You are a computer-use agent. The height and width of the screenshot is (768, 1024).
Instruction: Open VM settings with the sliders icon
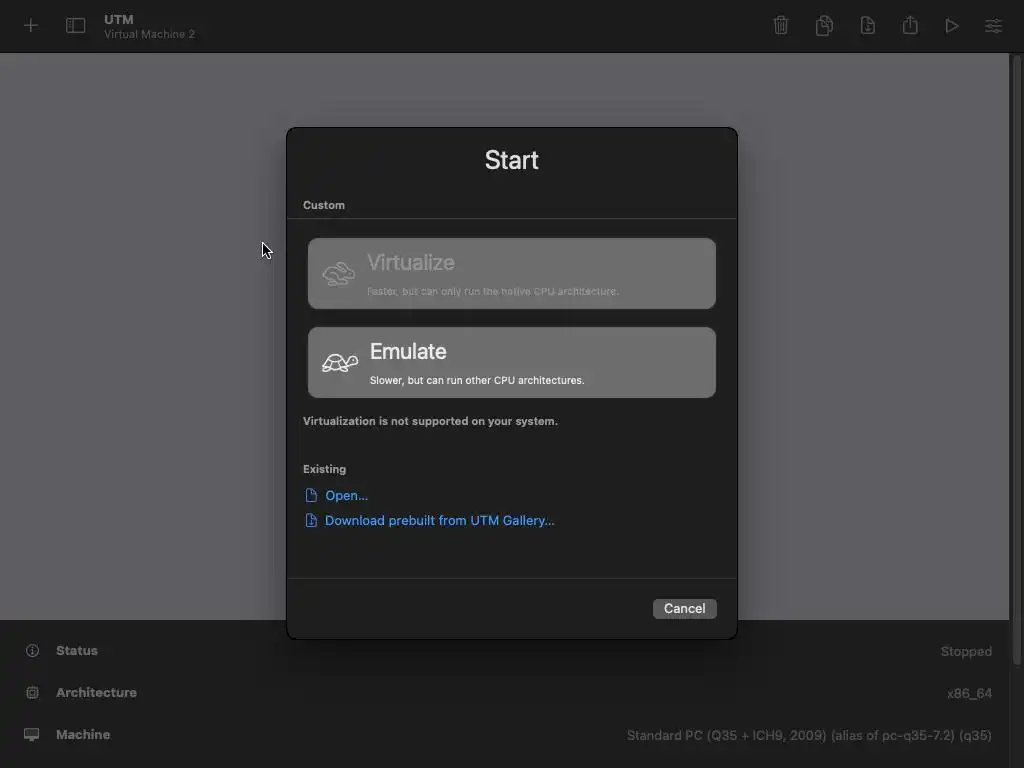(993, 25)
